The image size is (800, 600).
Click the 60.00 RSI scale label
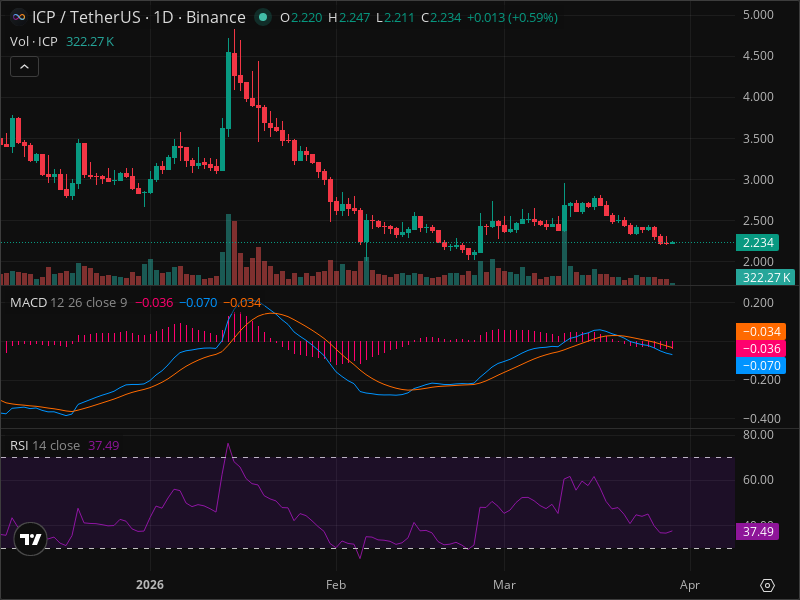pos(758,480)
